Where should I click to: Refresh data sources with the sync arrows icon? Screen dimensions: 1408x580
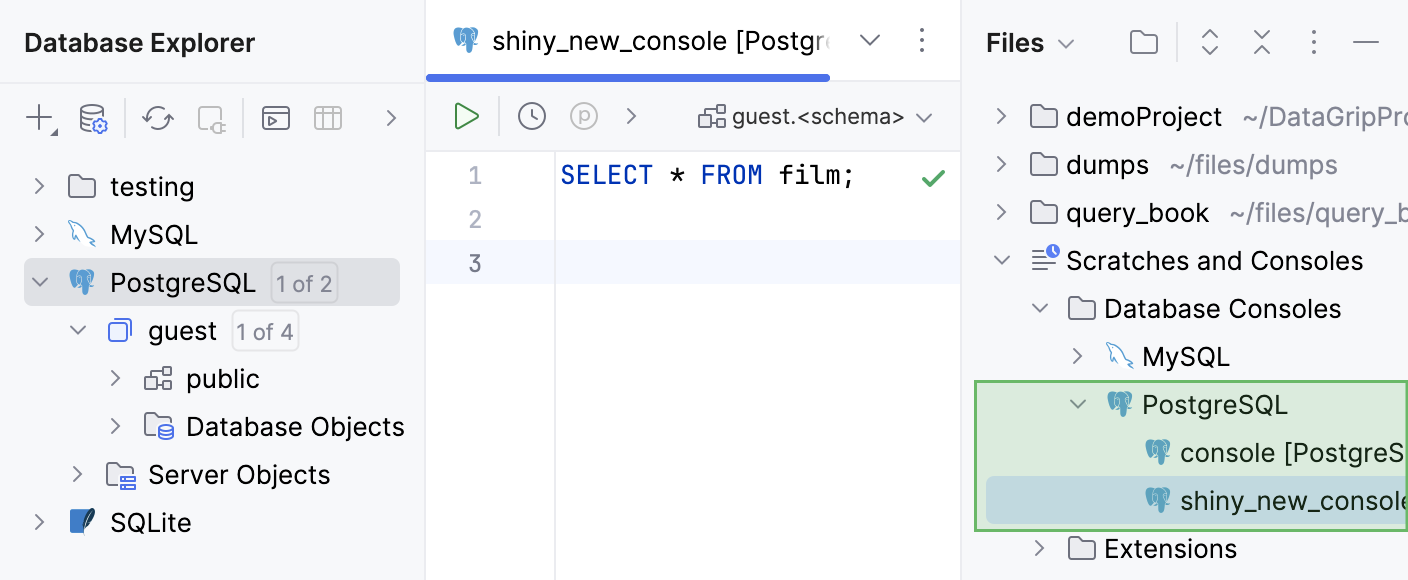(157, 117)
